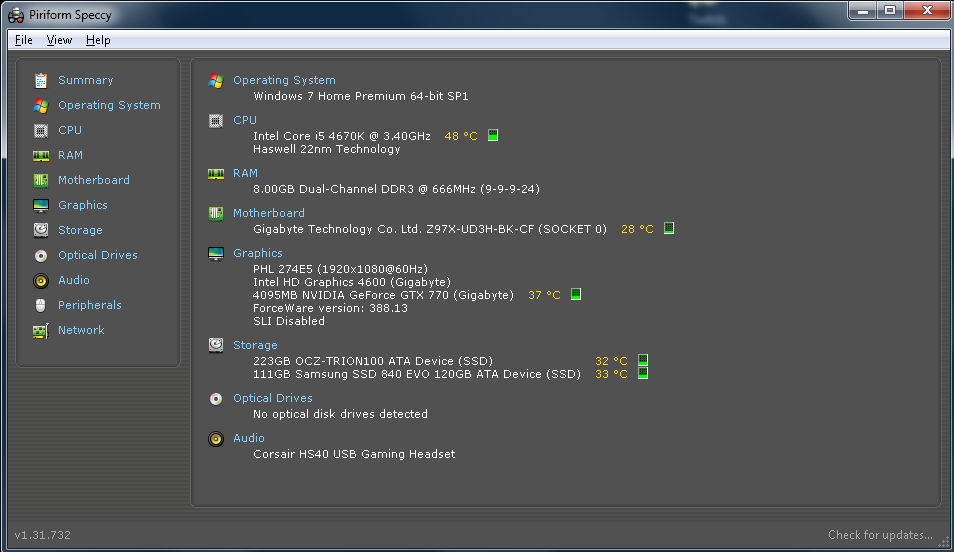Image resolution: width=954 pixels, height=552 pixels.
Task: Click green temperature indicator next to CPU 48 °C
Action: [493, 135]
